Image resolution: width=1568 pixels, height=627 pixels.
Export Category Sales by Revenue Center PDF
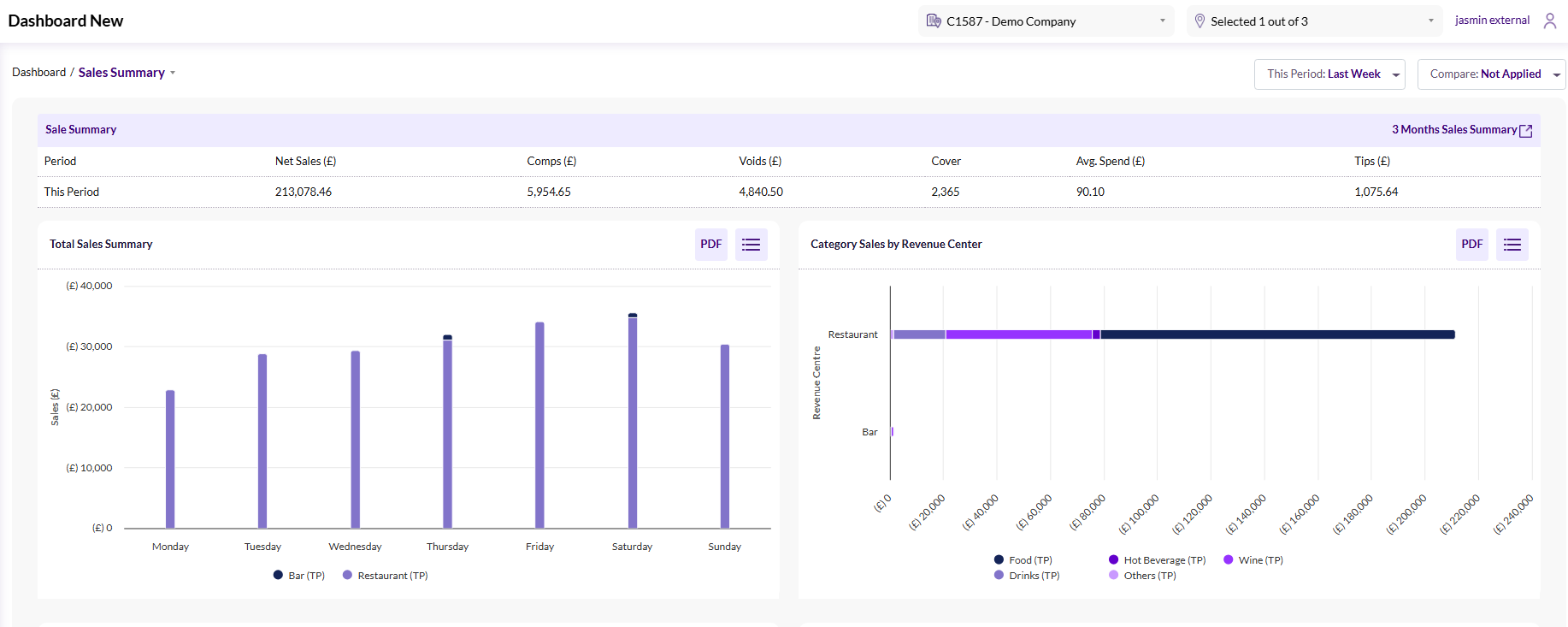tap(1471, 245)
